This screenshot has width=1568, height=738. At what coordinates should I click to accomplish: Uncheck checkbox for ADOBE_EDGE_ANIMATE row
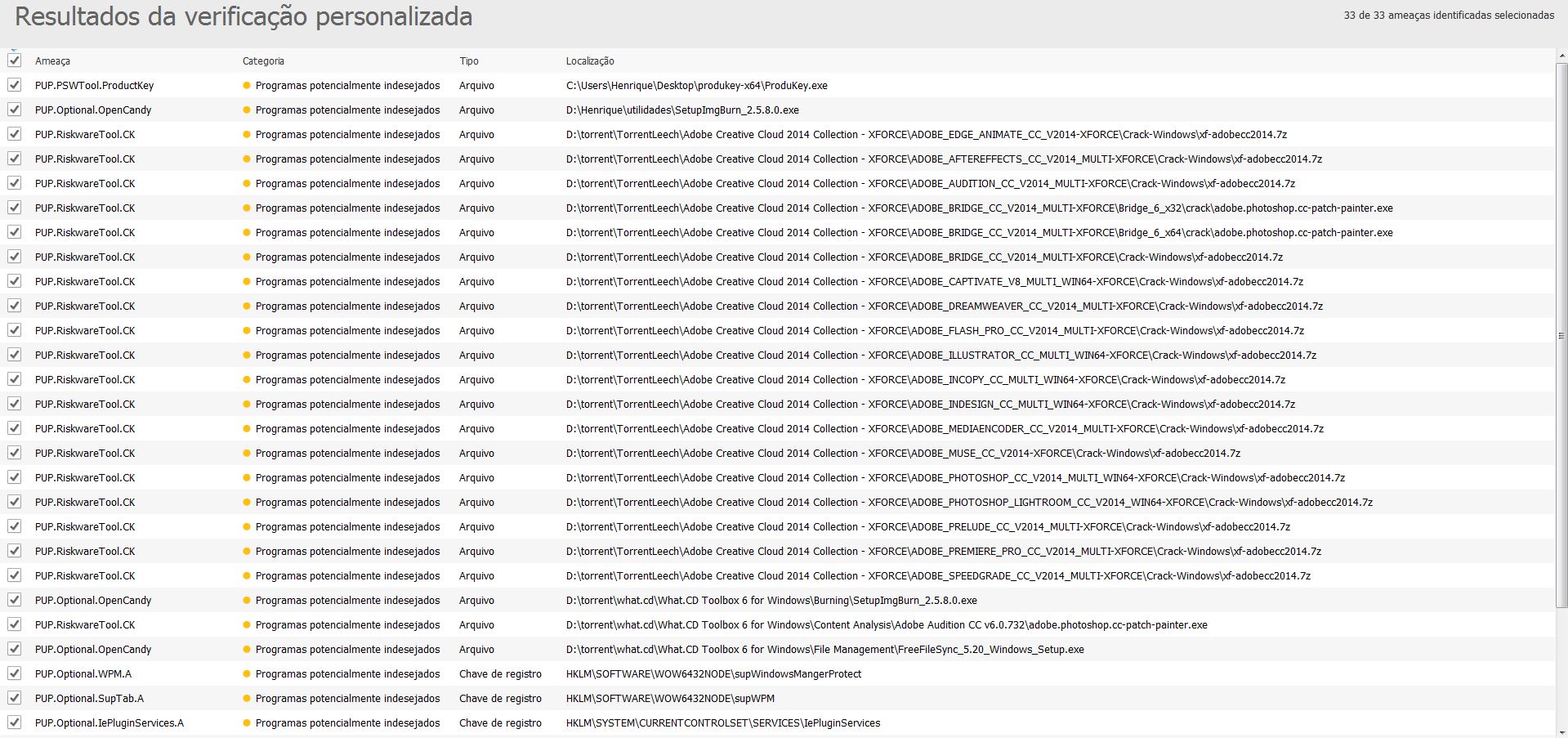coord(15,134)
